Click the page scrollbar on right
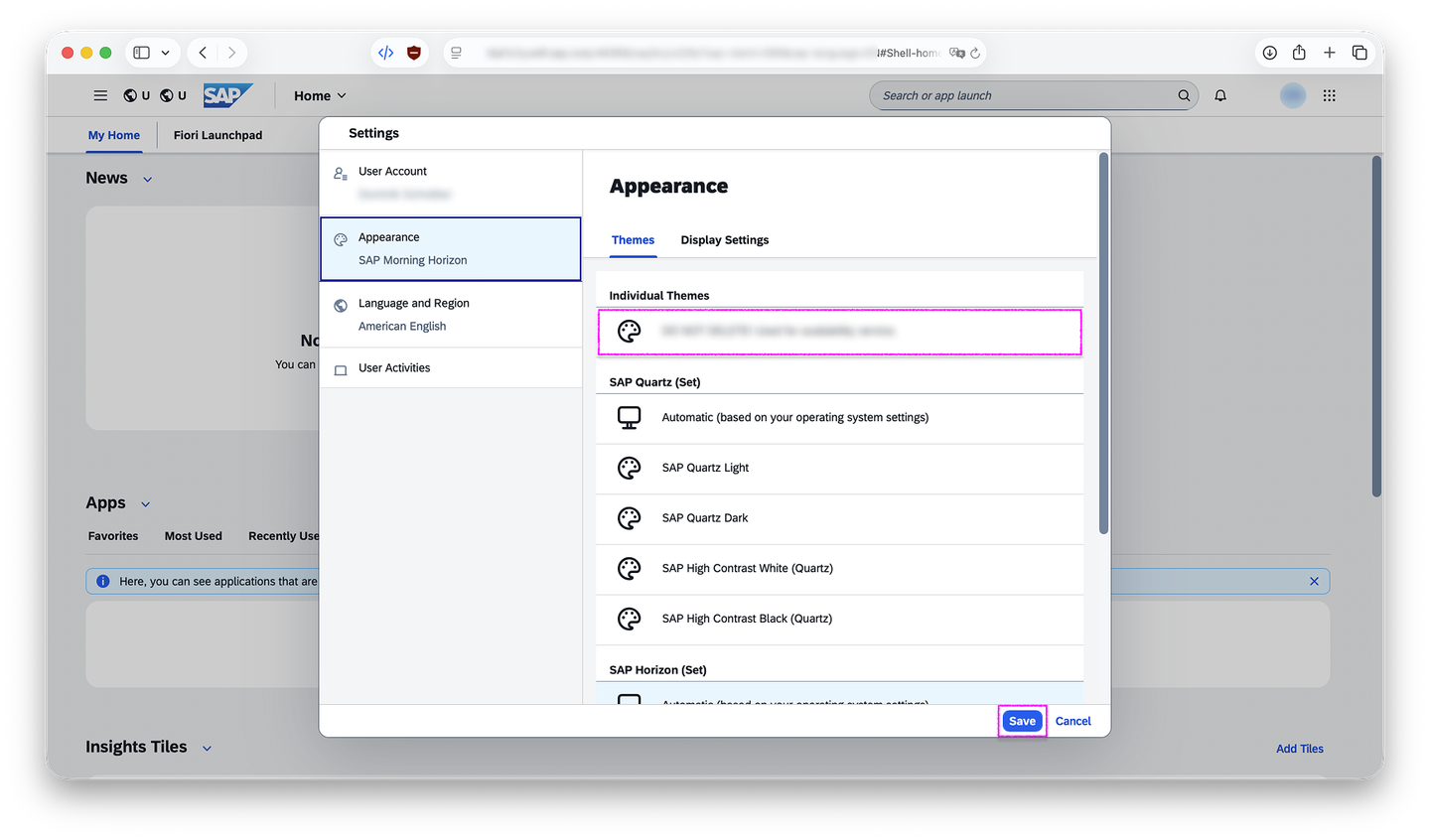 (1376, 326)
